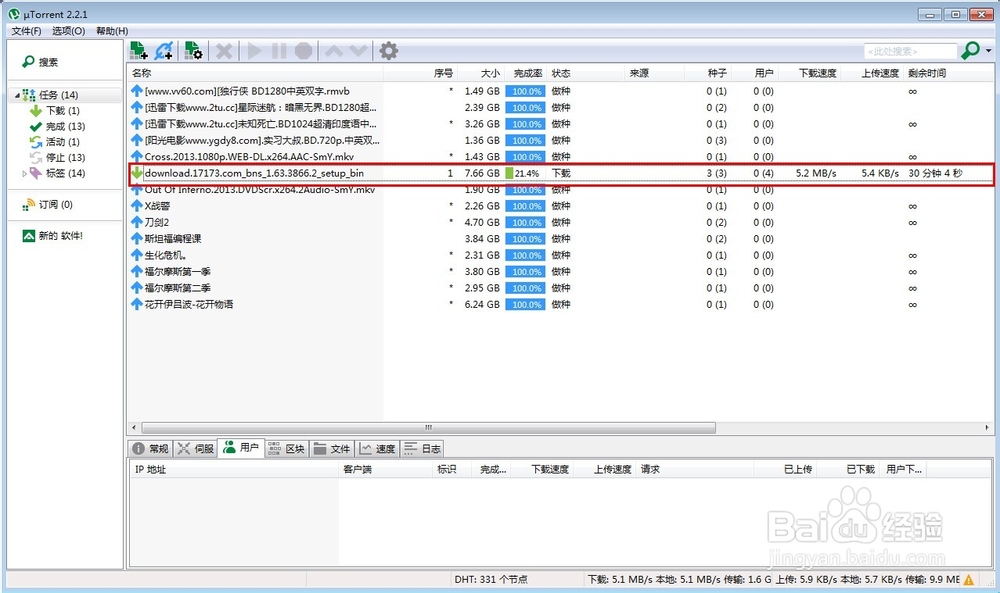The height and width of the screenshot is (593, 1000).
Task: Click the Stop torrent icon
Action: pos(304,51)
